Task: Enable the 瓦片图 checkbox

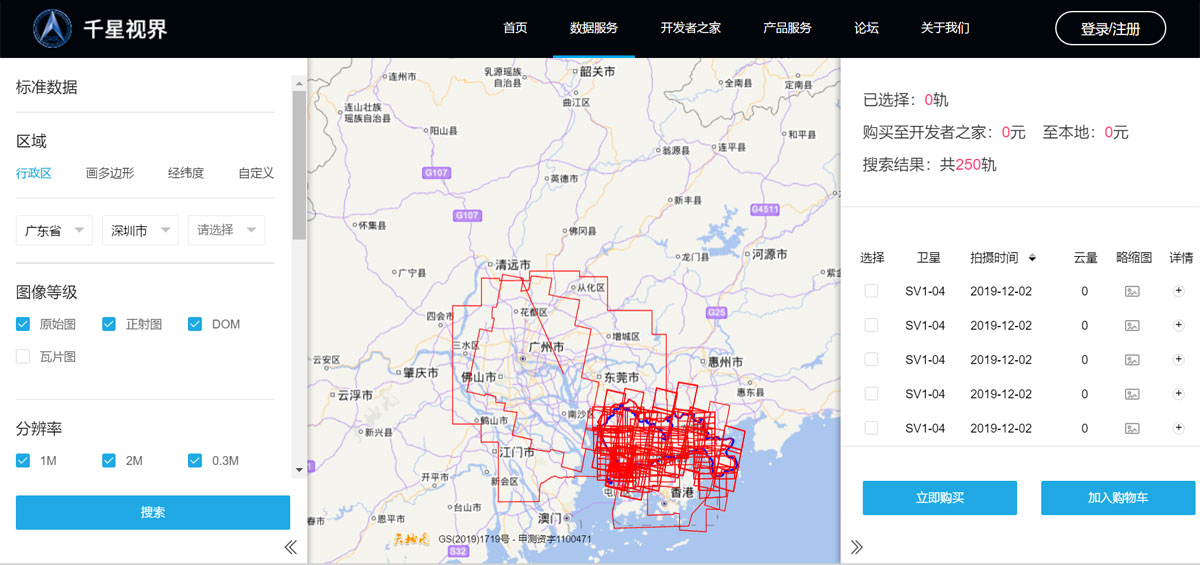Action: [23, 356]
